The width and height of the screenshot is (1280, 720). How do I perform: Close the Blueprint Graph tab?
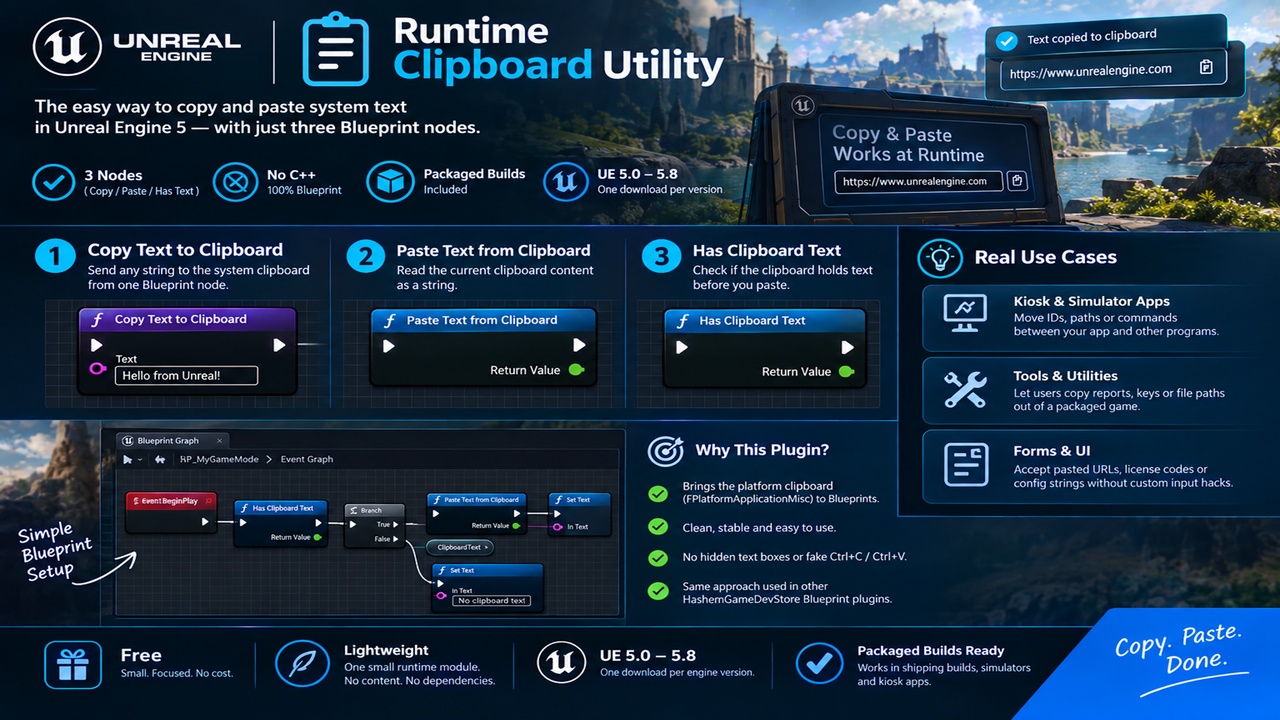[220, 440]
